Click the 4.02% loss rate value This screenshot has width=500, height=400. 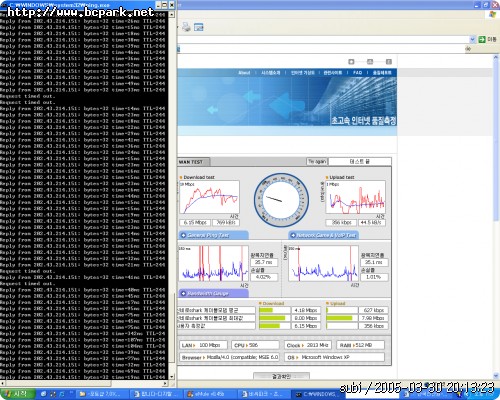pos(264,277)
